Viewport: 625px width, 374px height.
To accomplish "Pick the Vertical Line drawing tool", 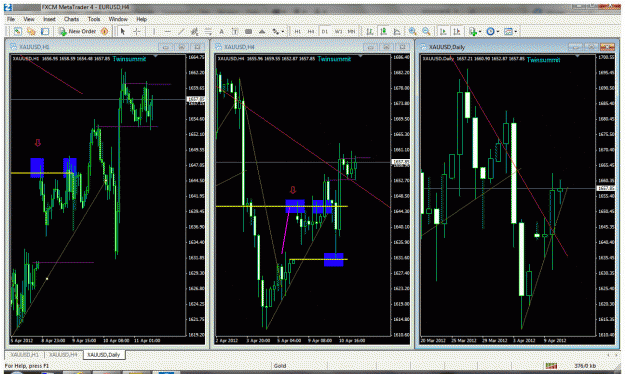I will [153, 31].
